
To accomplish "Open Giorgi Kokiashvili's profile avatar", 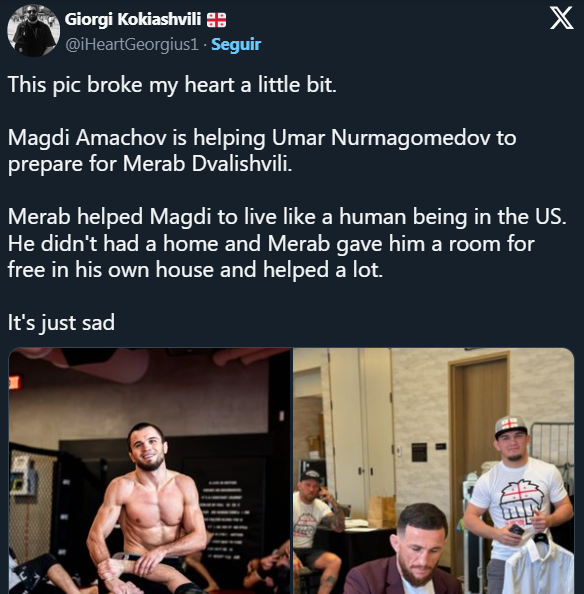I will 34,31.
